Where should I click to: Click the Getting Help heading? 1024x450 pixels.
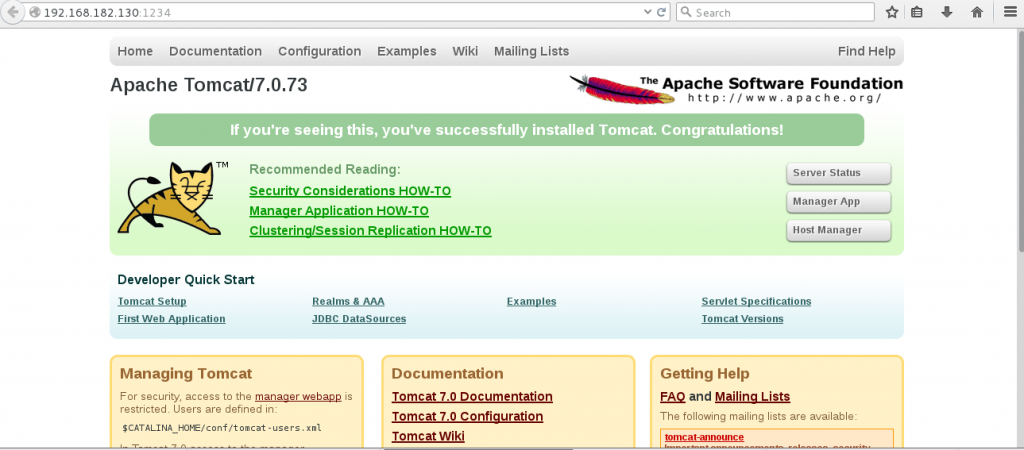(705, 374)
